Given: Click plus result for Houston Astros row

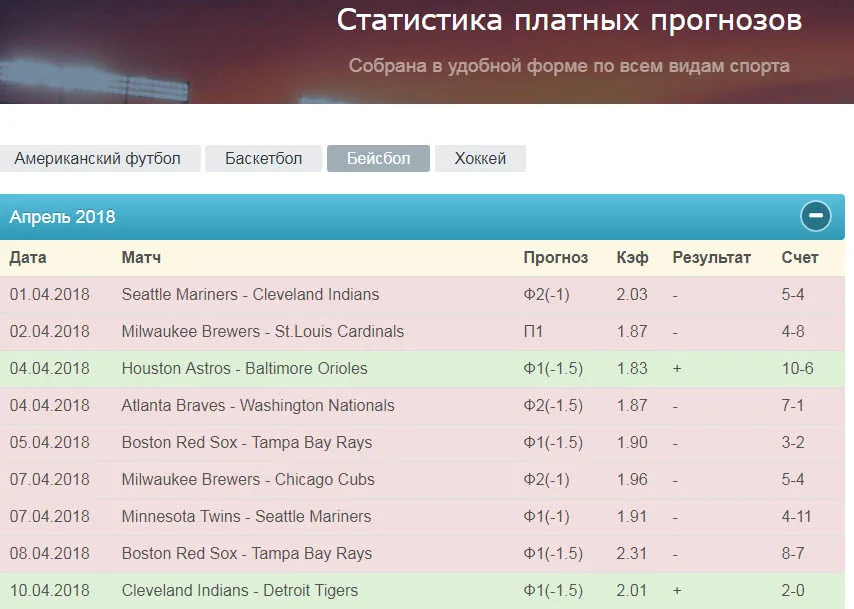Looking at the screenshot, I should [x=677, y=368].
